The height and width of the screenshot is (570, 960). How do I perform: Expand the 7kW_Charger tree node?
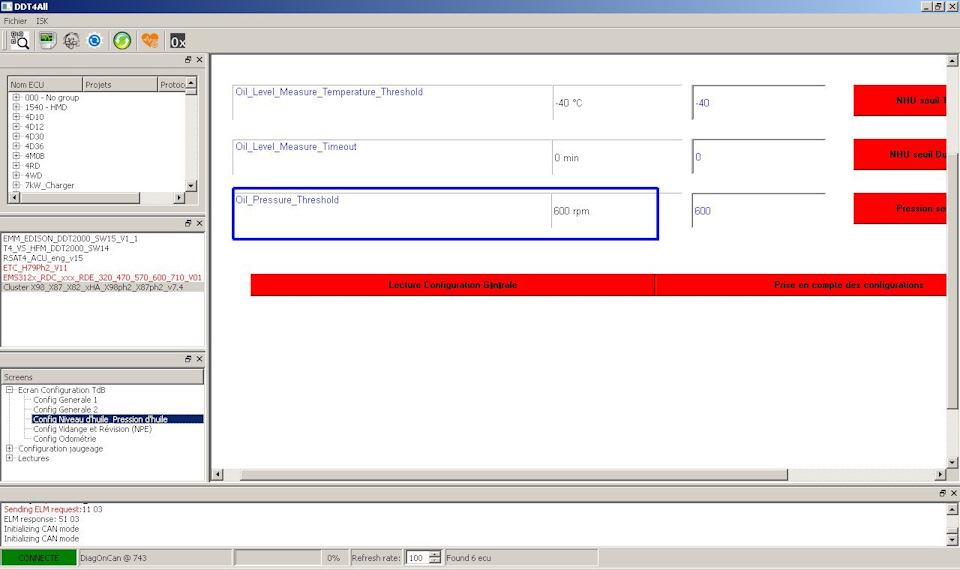(x=16, y=185)
